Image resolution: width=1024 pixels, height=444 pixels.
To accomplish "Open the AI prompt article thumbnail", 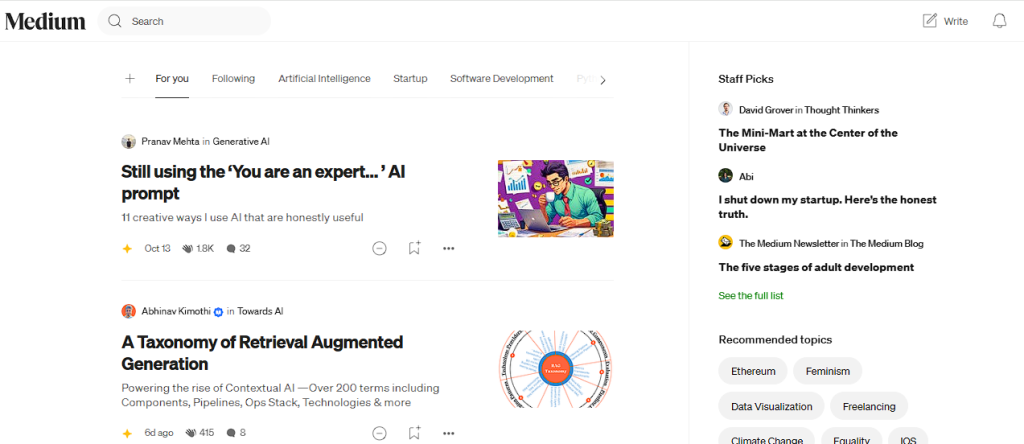I will coord(556,198).
